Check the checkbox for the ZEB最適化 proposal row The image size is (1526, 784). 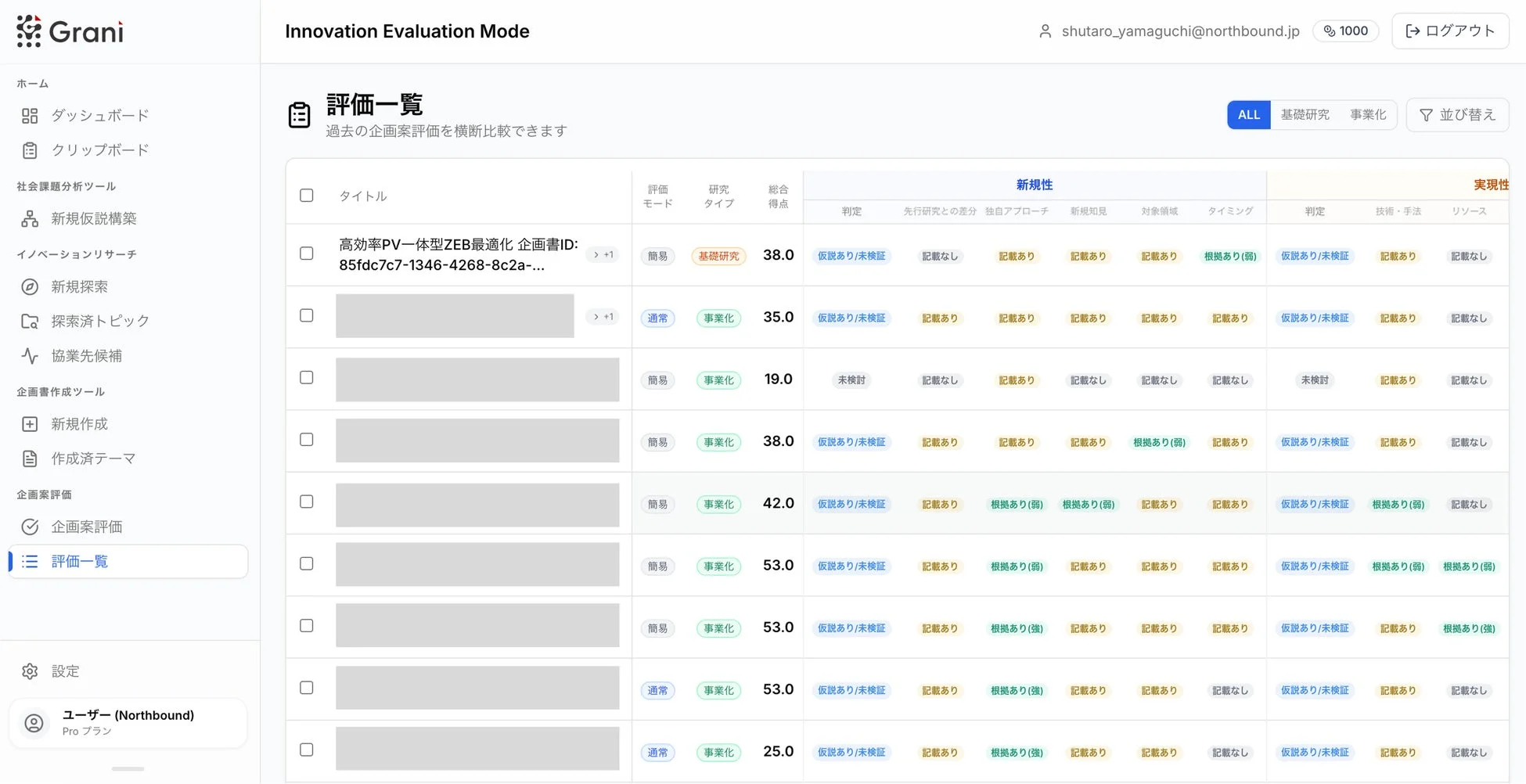[306, 254]
